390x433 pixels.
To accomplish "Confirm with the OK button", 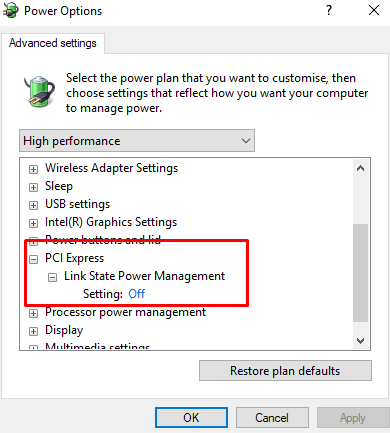I will [x=191, y=417].
